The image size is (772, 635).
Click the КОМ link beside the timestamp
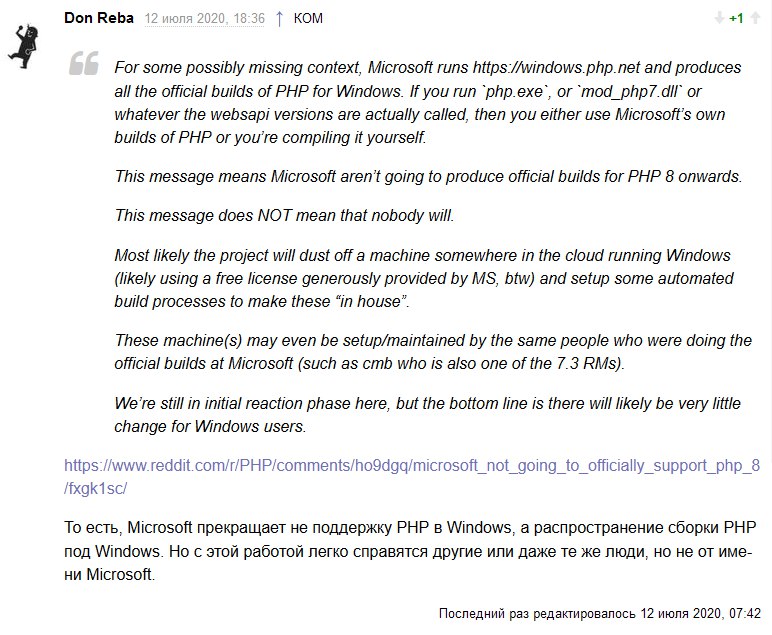coord(308,19)
